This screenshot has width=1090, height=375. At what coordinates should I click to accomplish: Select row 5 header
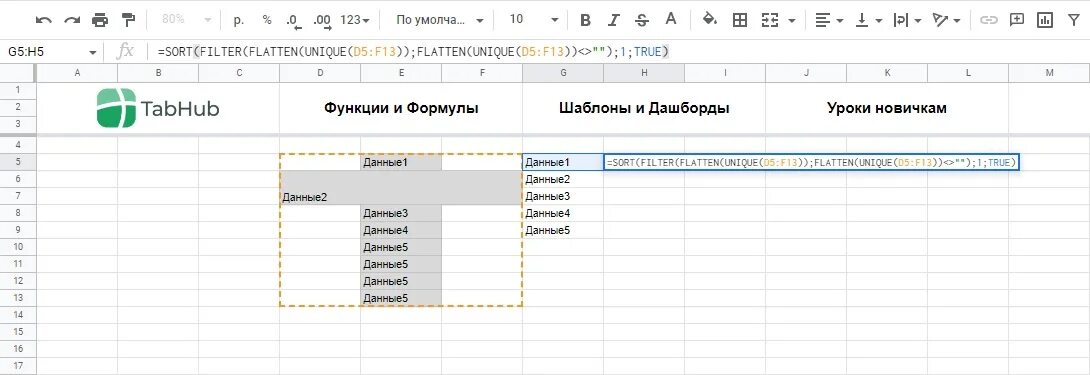click(18, 162)
